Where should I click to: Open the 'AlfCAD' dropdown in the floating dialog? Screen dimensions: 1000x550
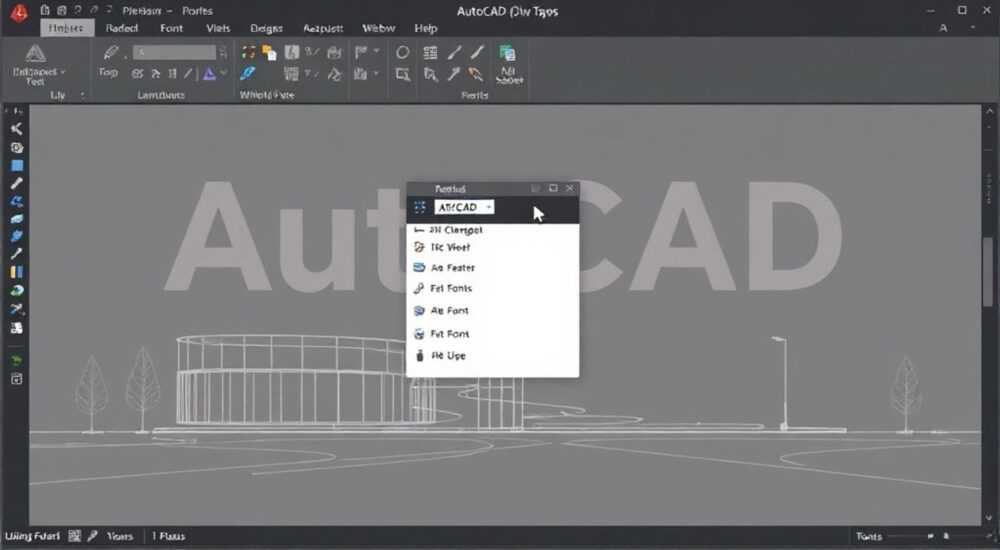point(464,207)
